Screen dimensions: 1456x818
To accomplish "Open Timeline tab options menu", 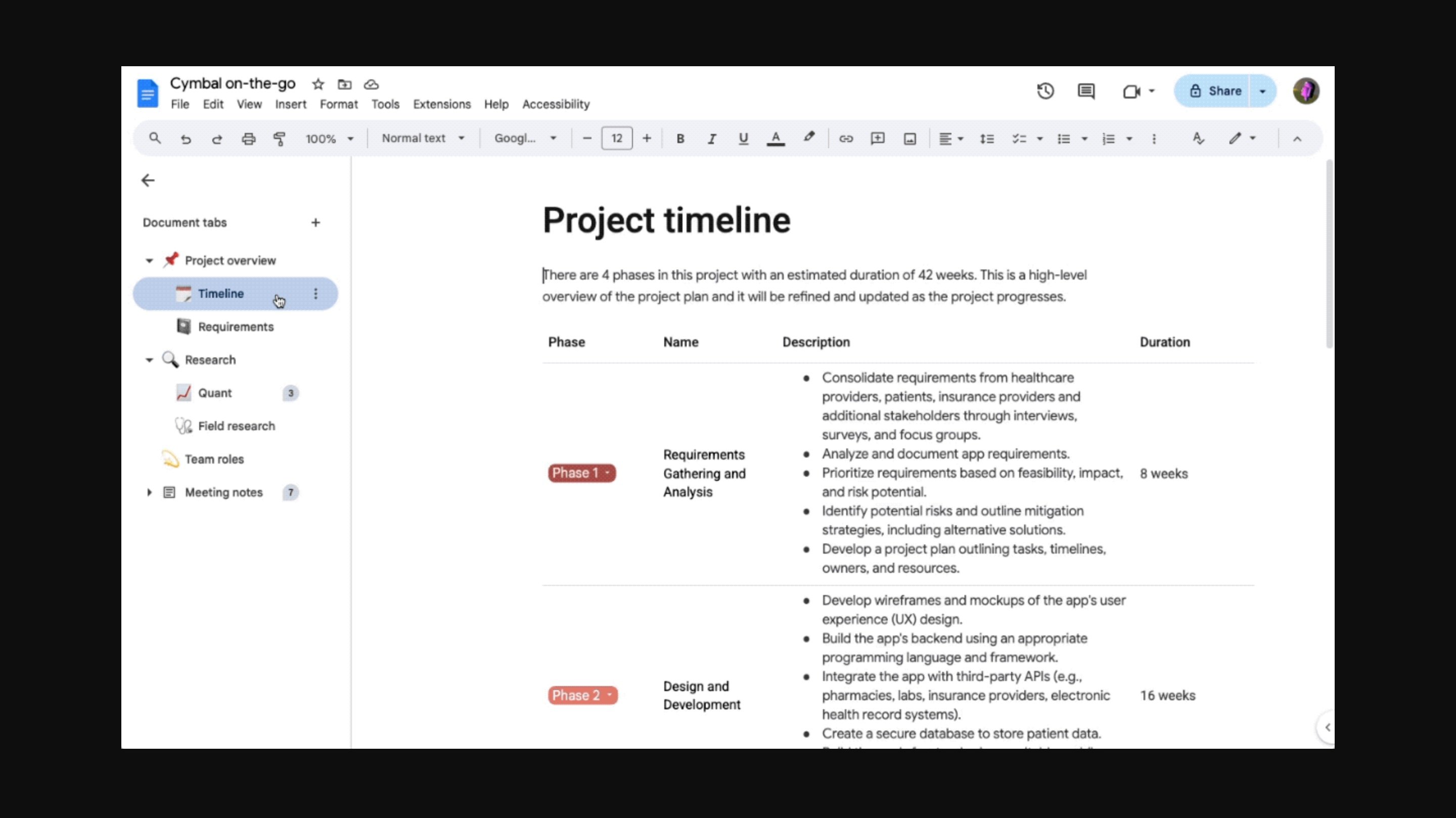I will tap(315, 293).
